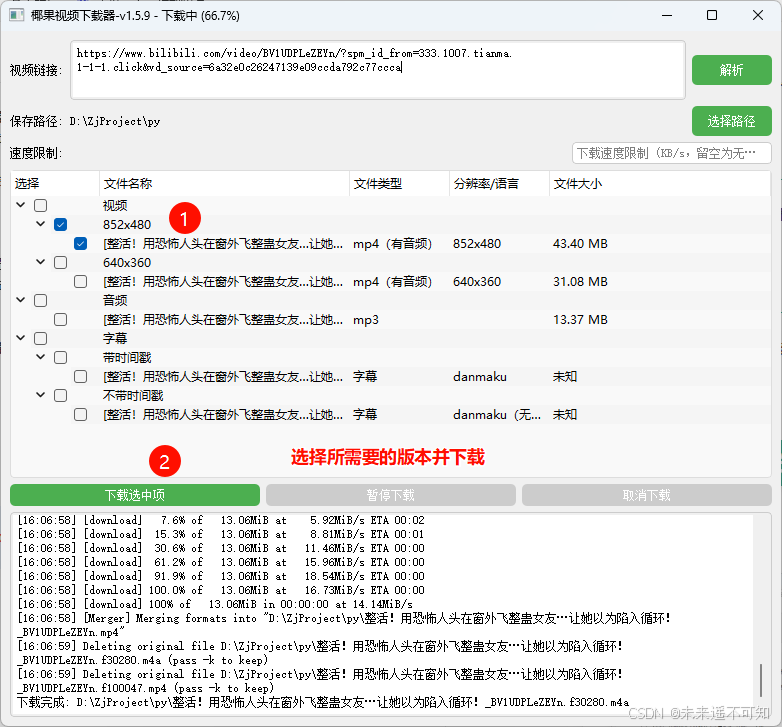Screen dimensions: 782x727
Task: Collapse the 字幕 tree node
Action: coord(20,338)
